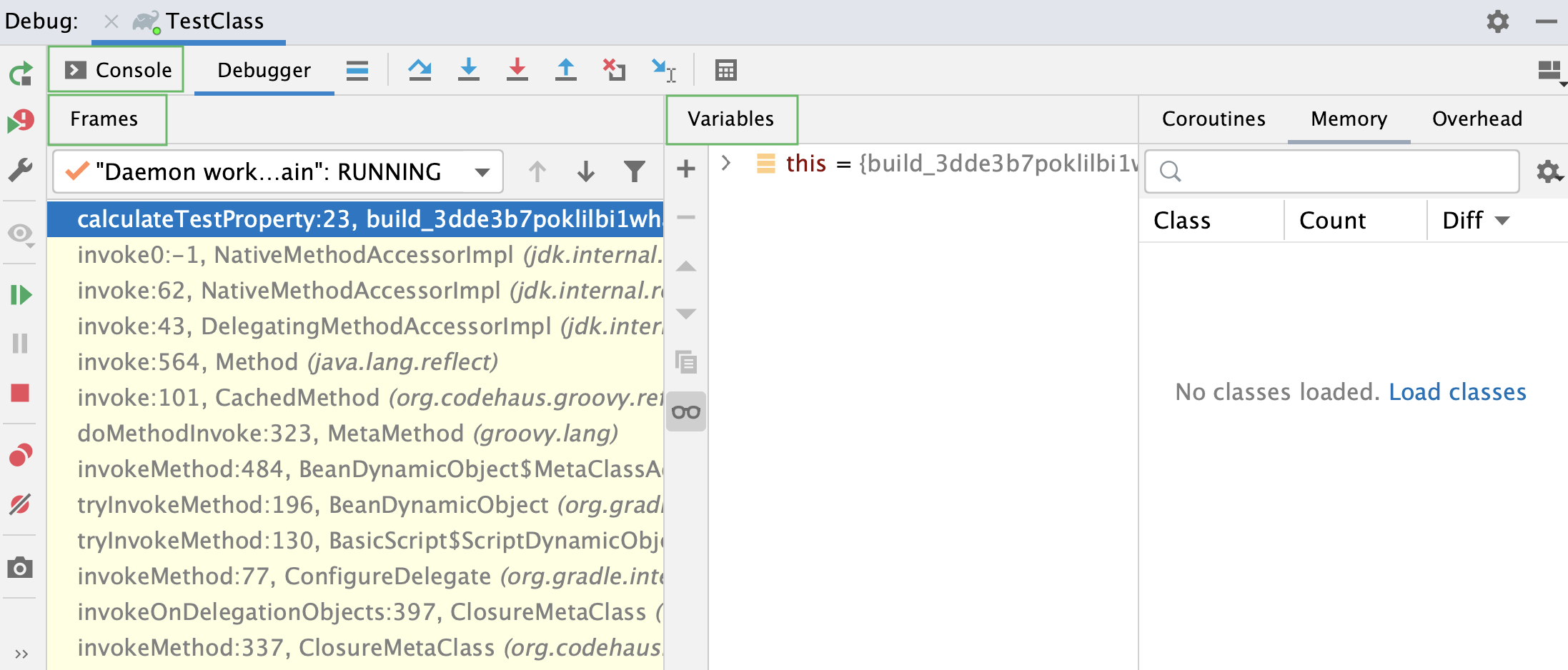Click the Load classes link
This screenshot has width=1568, height=670.
coord(1457,391)
